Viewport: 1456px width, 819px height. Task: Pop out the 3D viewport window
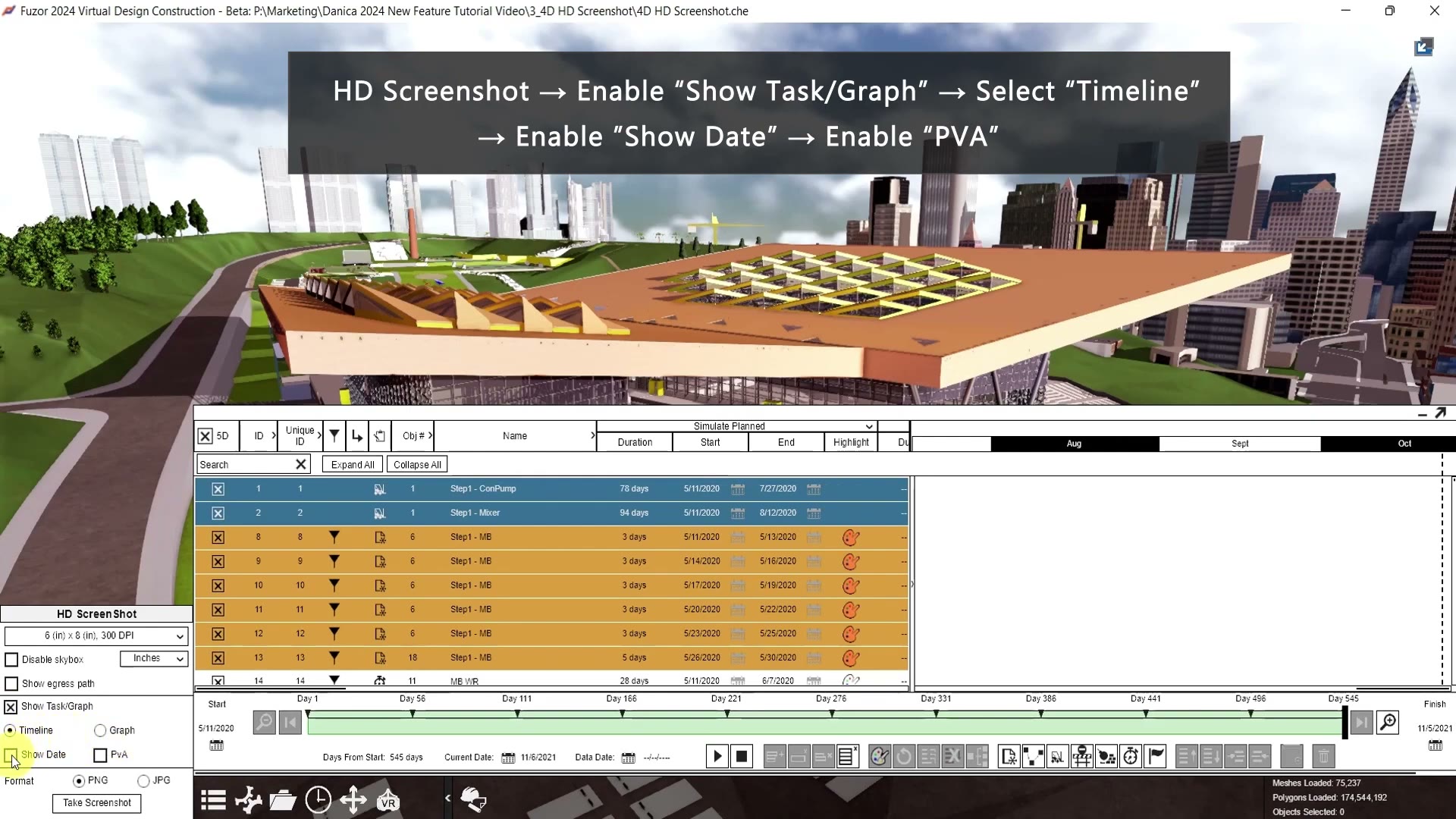coord(1423,47)
